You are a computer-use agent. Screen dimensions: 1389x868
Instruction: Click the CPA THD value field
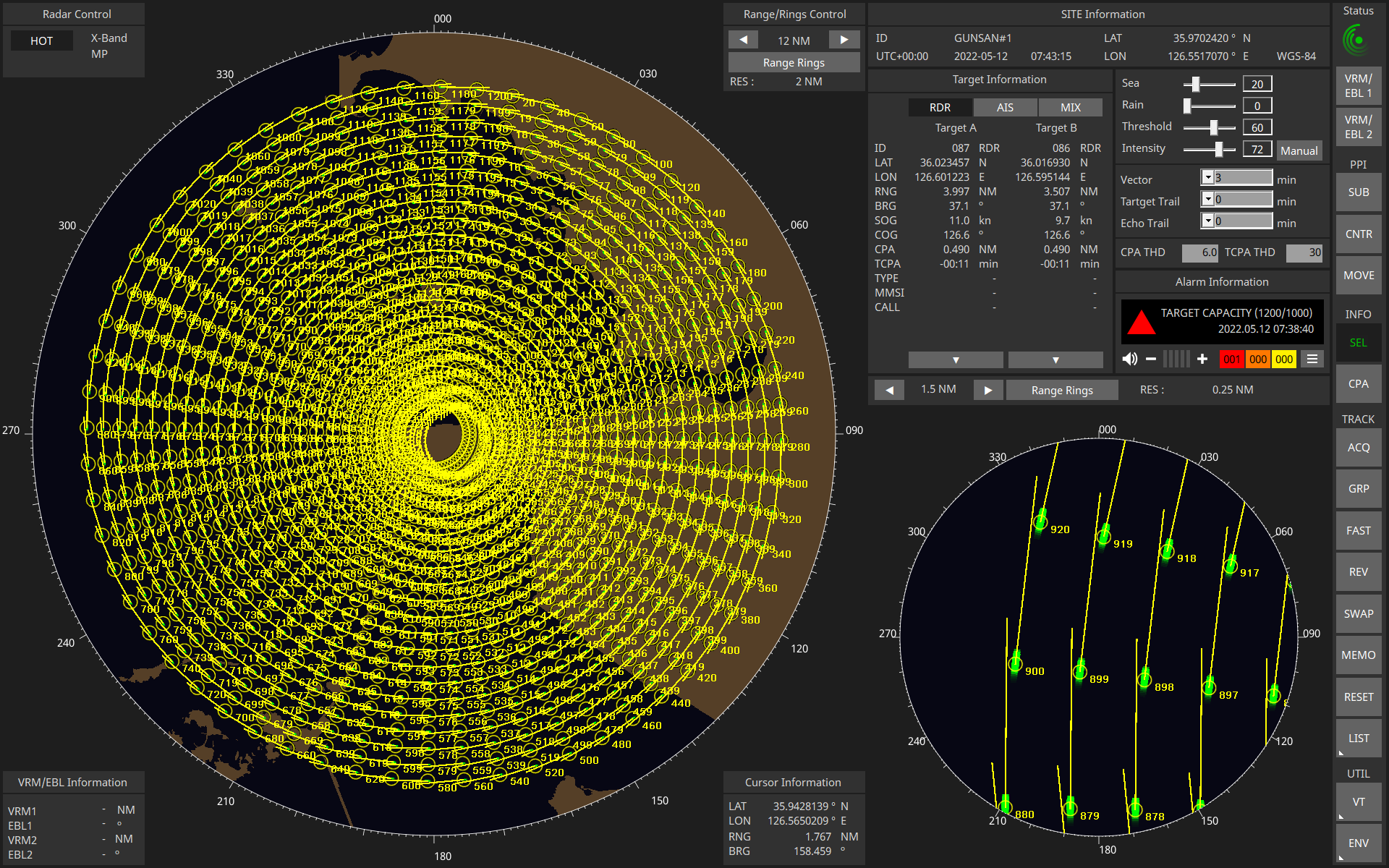(x=1200, y=252)
